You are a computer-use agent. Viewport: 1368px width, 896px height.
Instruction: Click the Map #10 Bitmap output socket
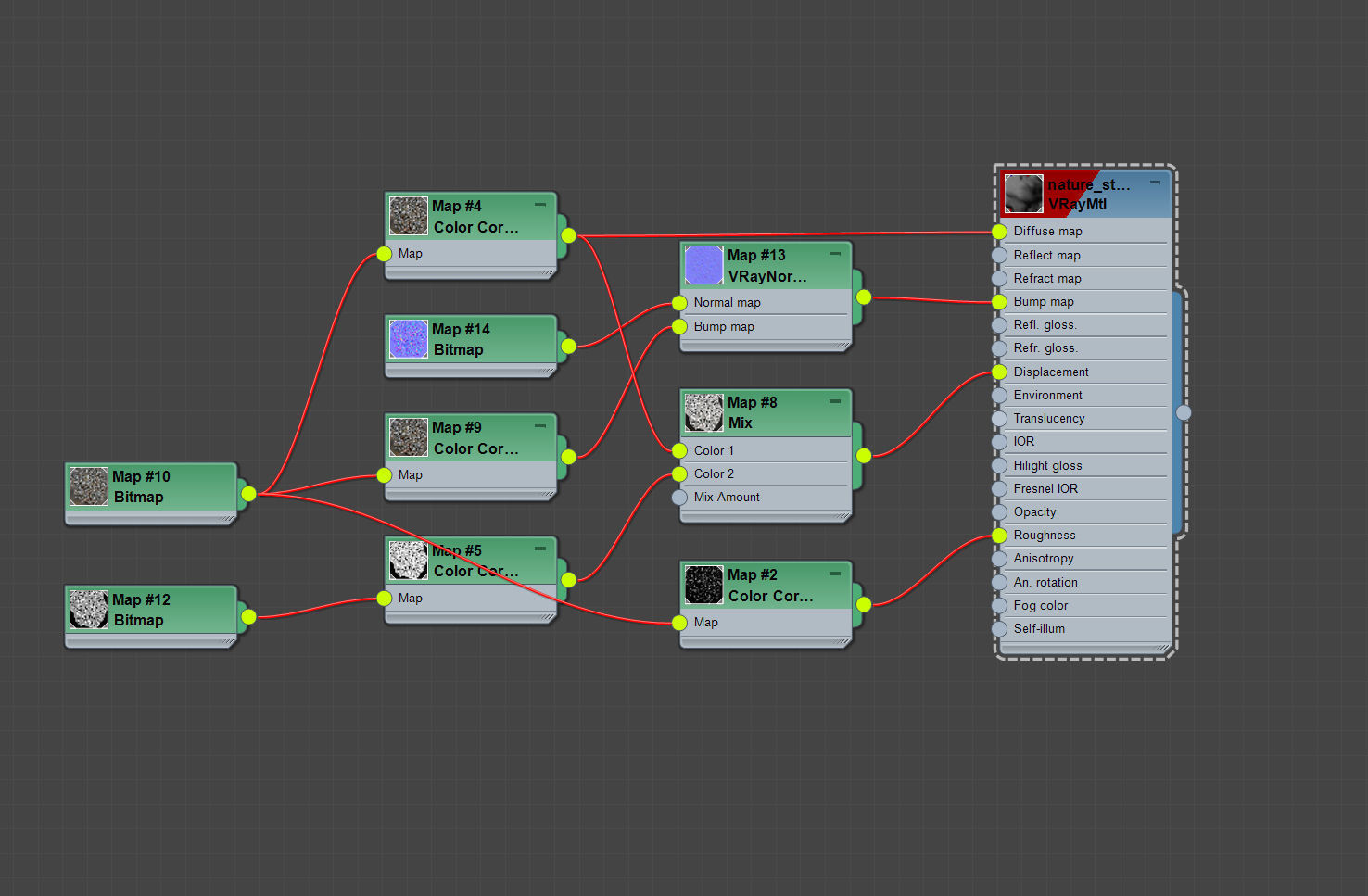[248, 494]
